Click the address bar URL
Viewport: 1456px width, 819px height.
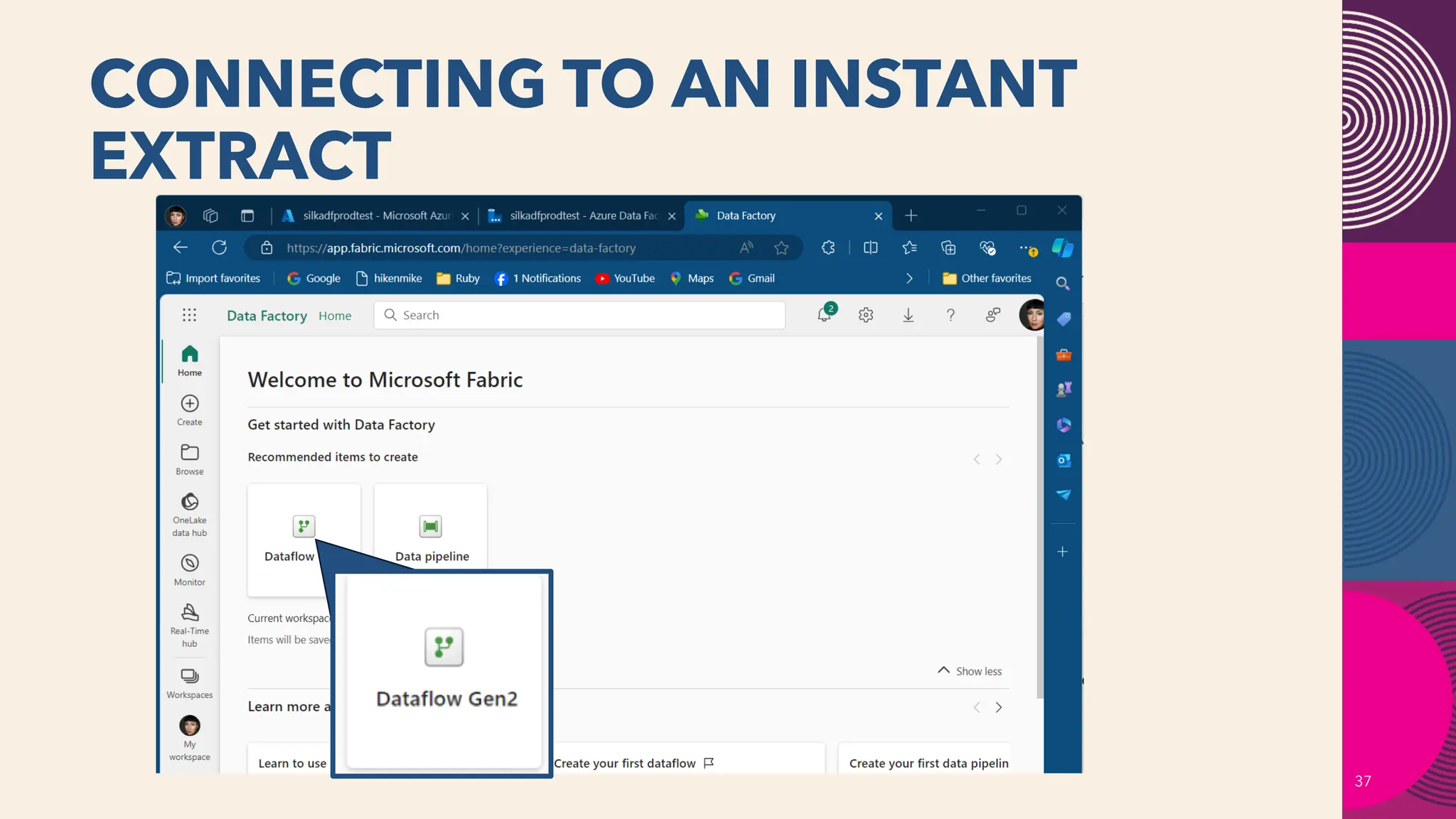click(461, 248)
